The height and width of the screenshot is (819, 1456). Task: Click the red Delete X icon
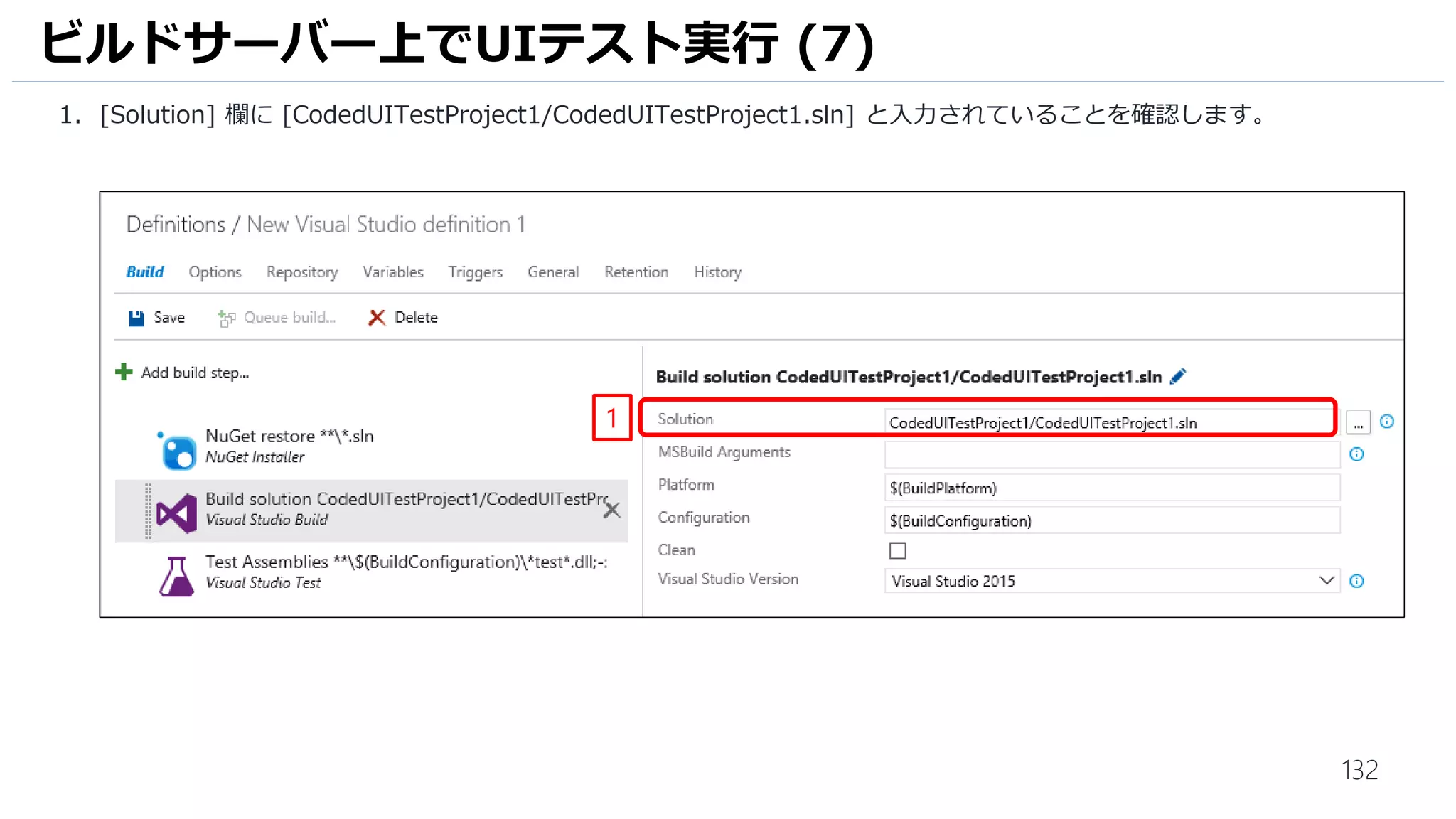pyautogui.click(x=377, y=318)
